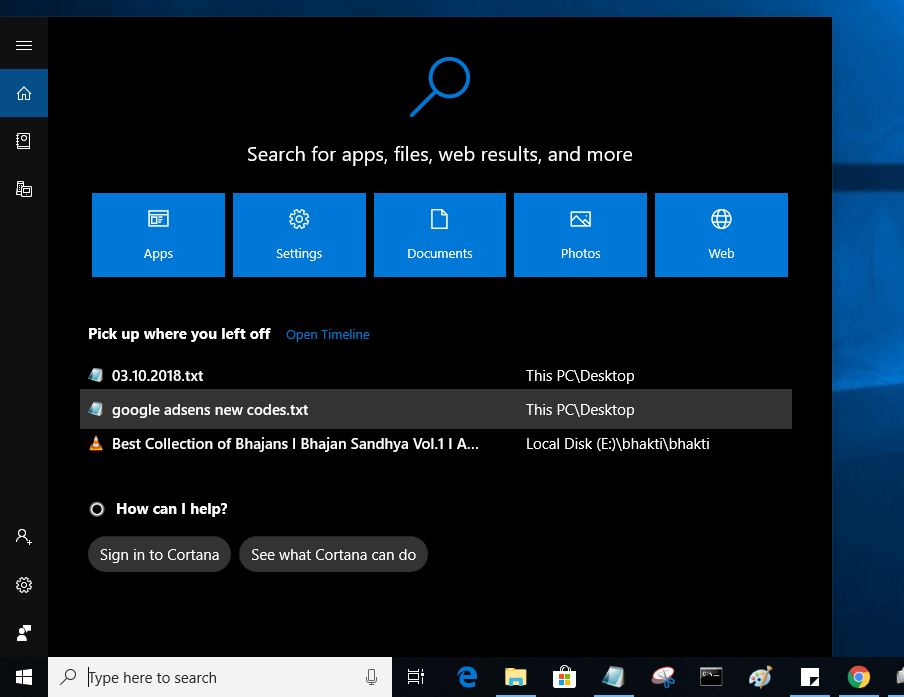Click the file icon beside 03.10.2018.txt
Image resolution: width=904 pixels, height=697 pixels.
coord(96,375)
